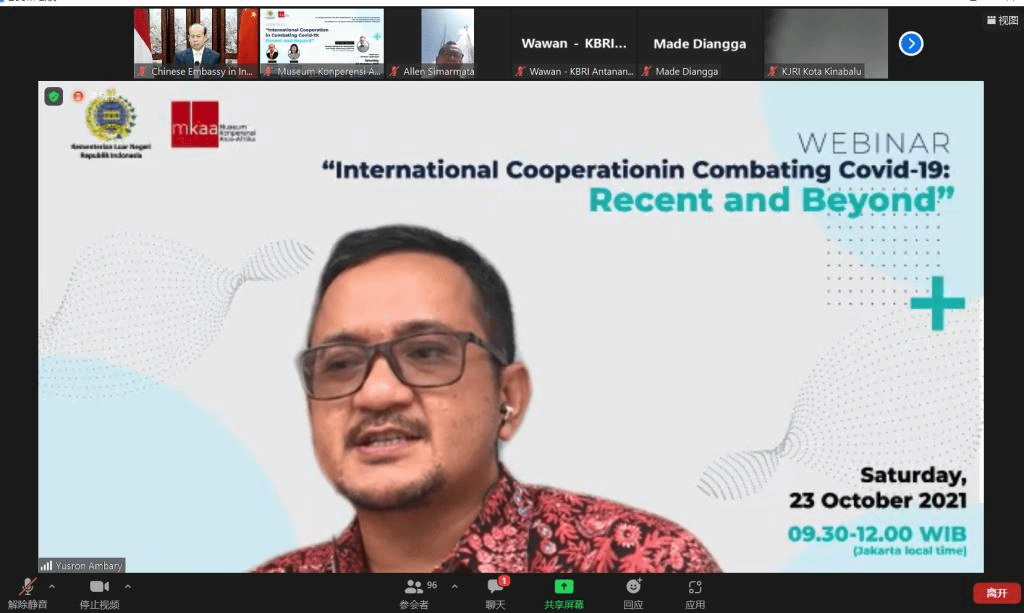Expand the arrow next to Participants count
This screenshot has height=613, width=1024.
(x=455, y=586)
